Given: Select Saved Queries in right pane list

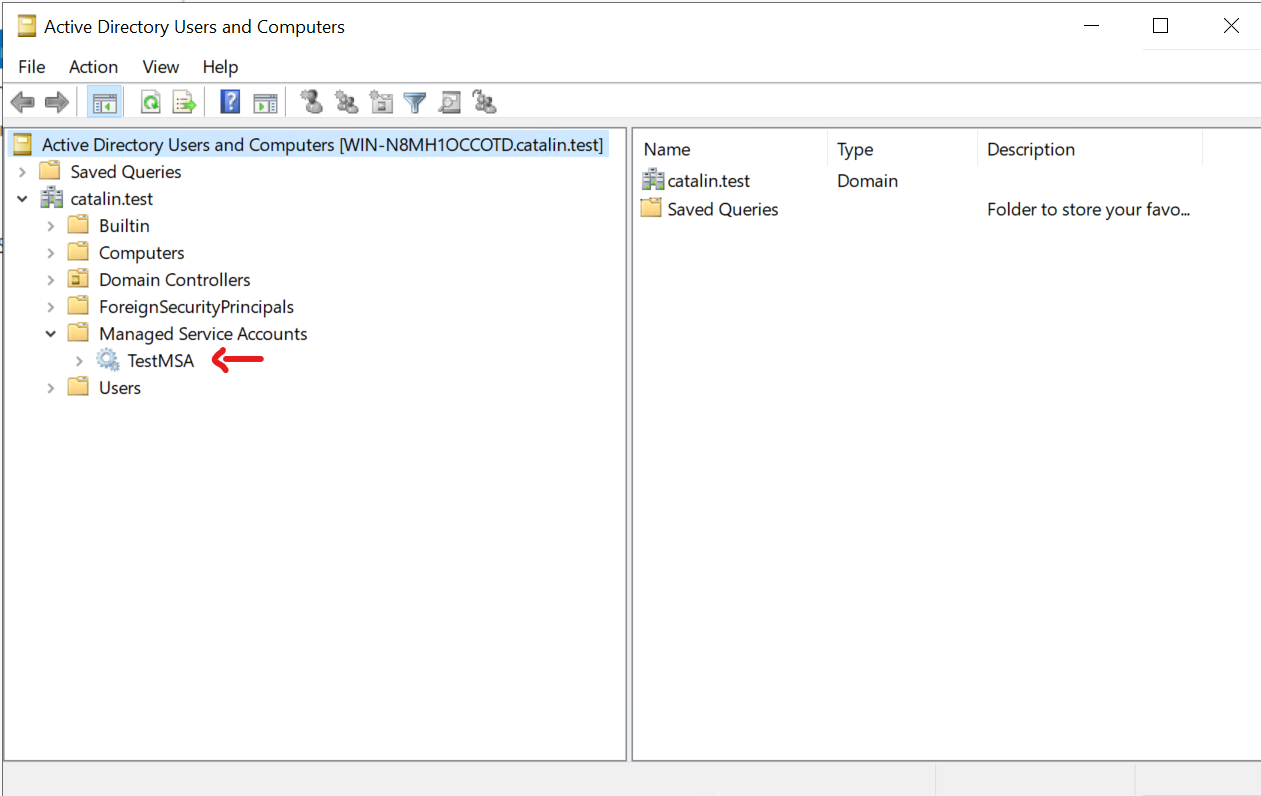Looking at the screenshot, I should [722, 209].
